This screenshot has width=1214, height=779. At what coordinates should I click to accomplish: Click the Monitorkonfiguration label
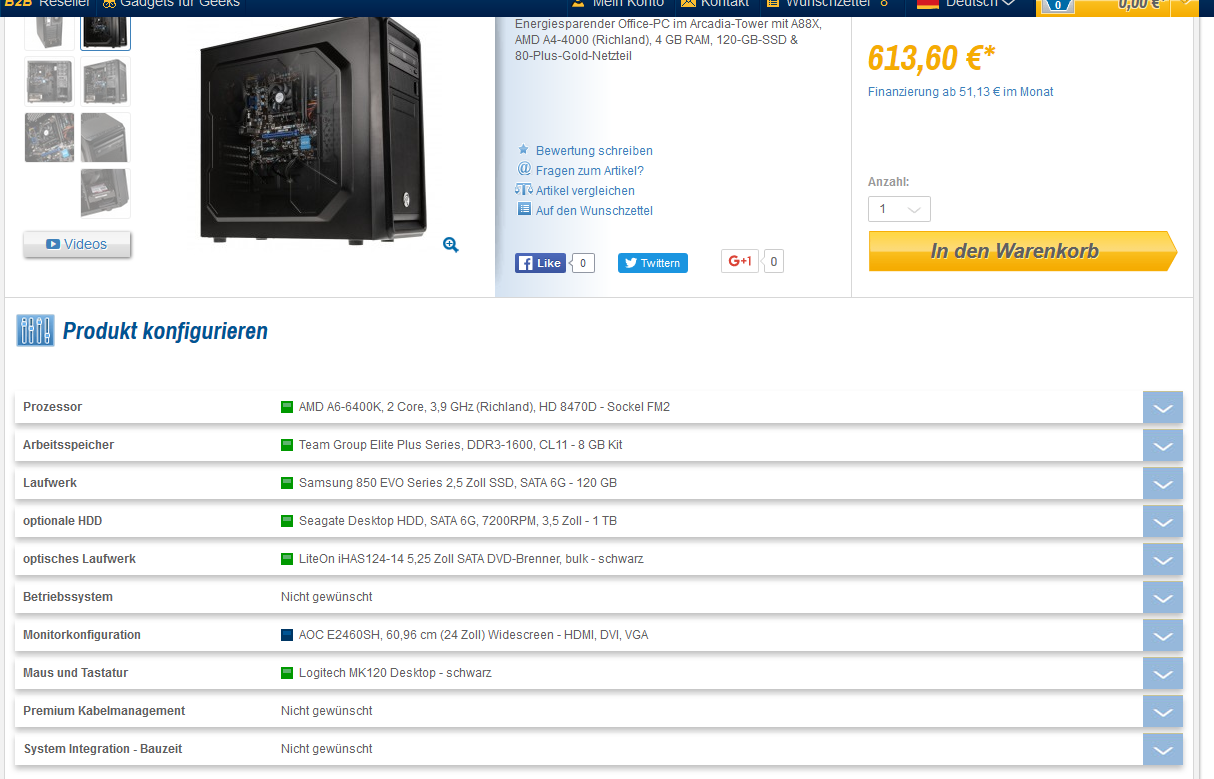(x=82, y=635)
